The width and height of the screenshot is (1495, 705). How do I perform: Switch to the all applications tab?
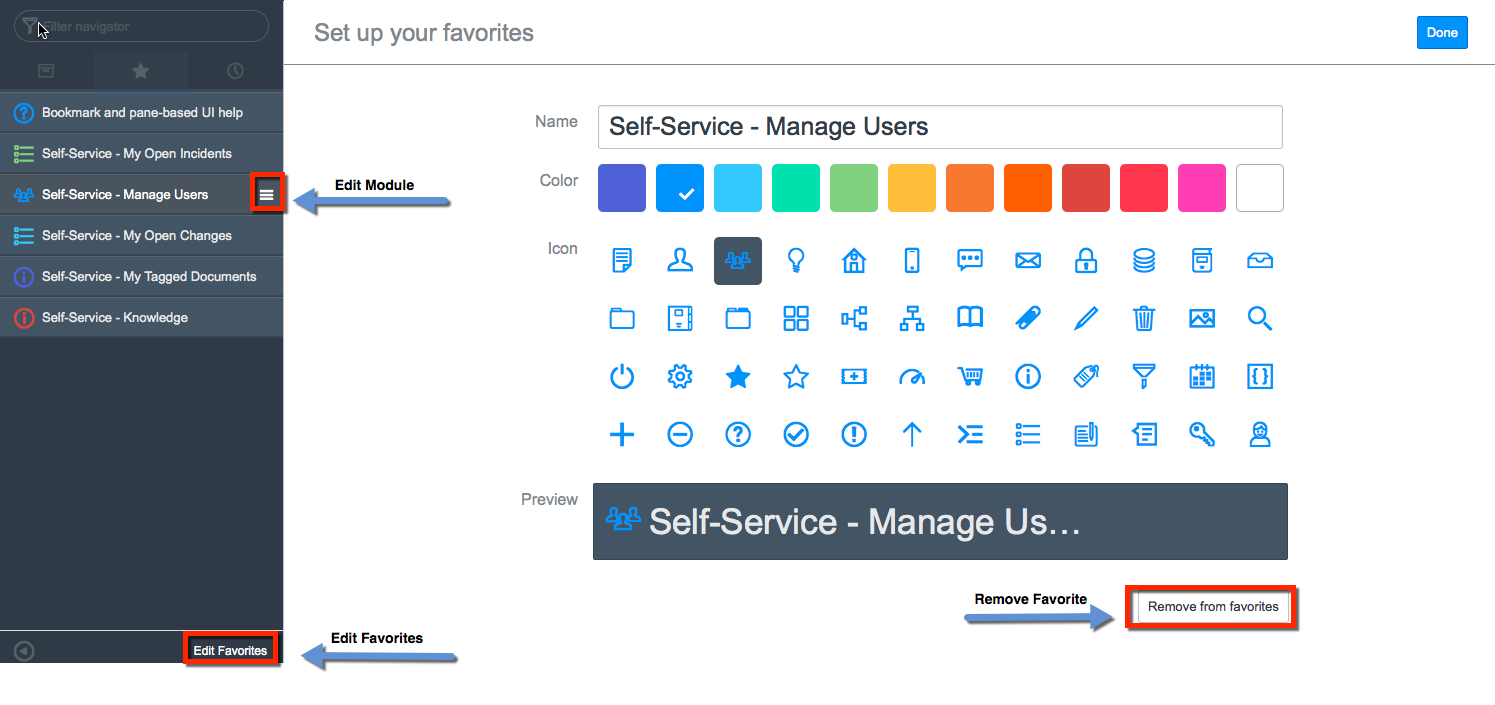pos(46,71)
